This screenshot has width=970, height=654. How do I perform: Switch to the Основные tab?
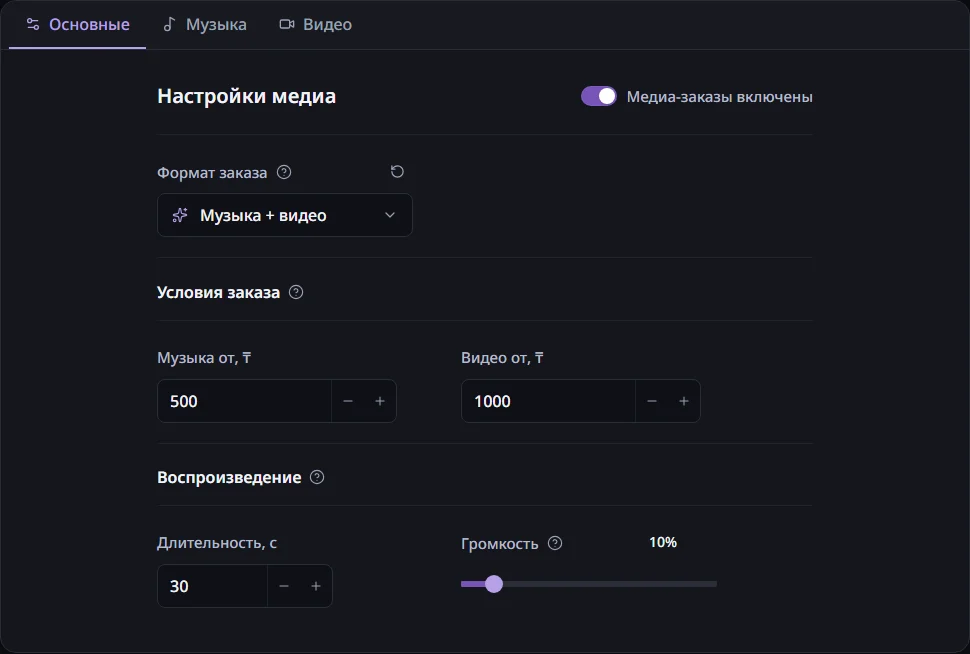point(77,25)
